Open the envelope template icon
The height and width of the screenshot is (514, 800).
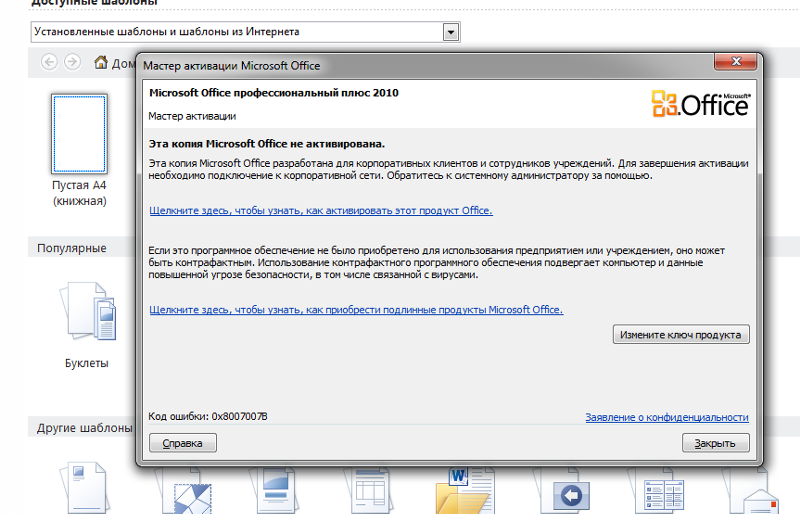click(753, 490)
